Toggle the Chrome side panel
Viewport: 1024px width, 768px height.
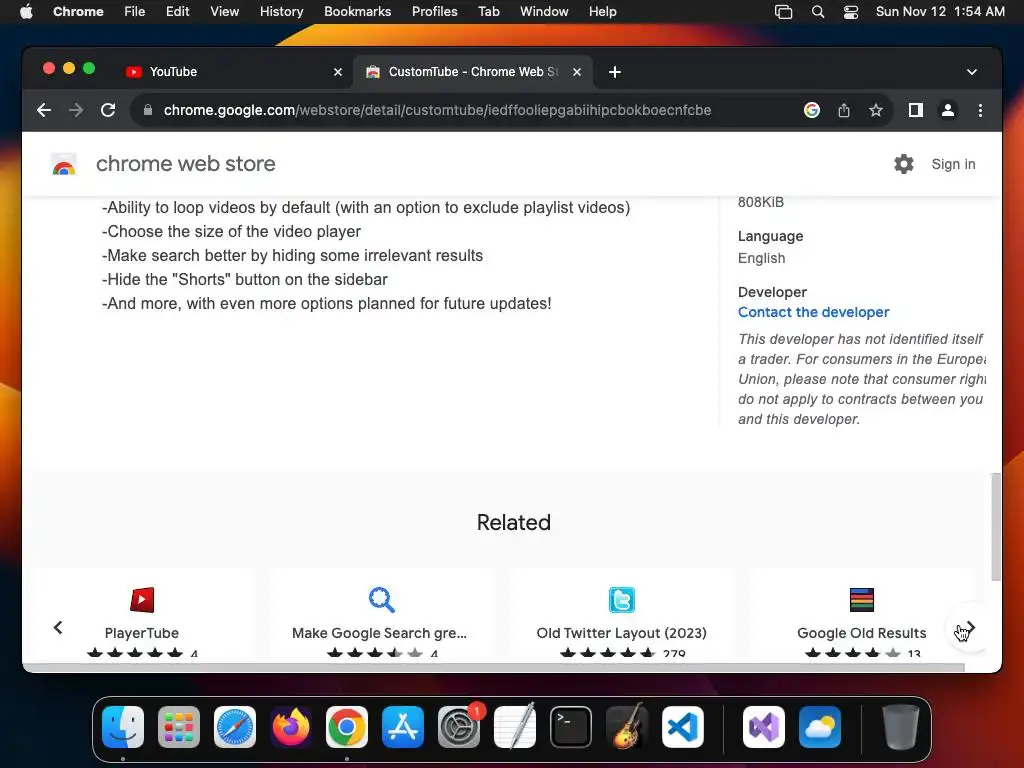click(x=916, y=110)
